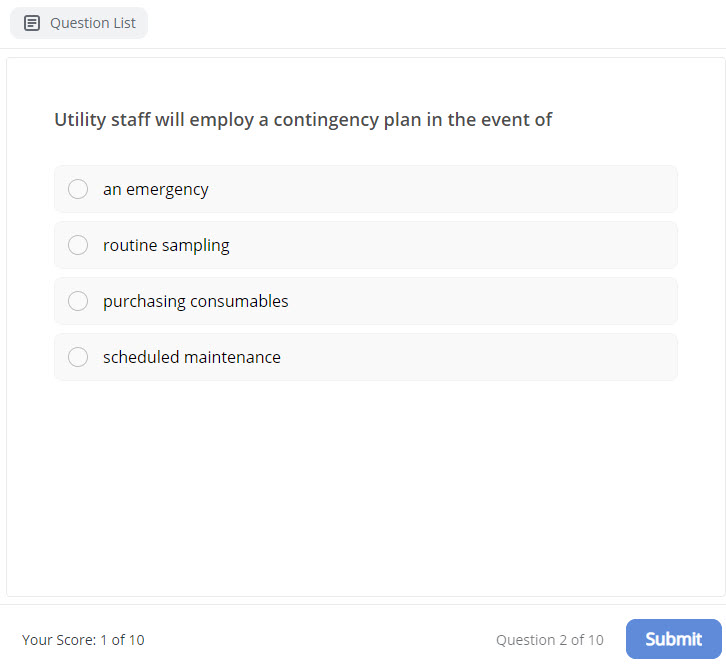Click the "Your Score: 1 of 10" text

[x=83, y=640]
